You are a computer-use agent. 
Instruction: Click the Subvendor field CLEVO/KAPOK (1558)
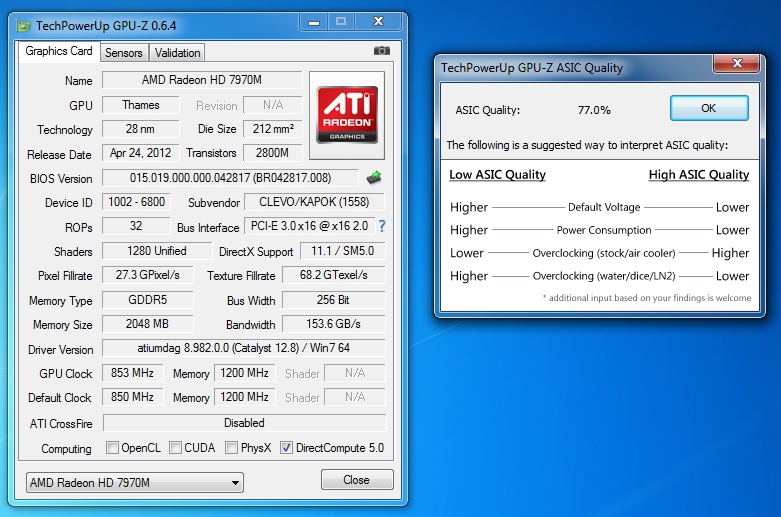(314, 202)
